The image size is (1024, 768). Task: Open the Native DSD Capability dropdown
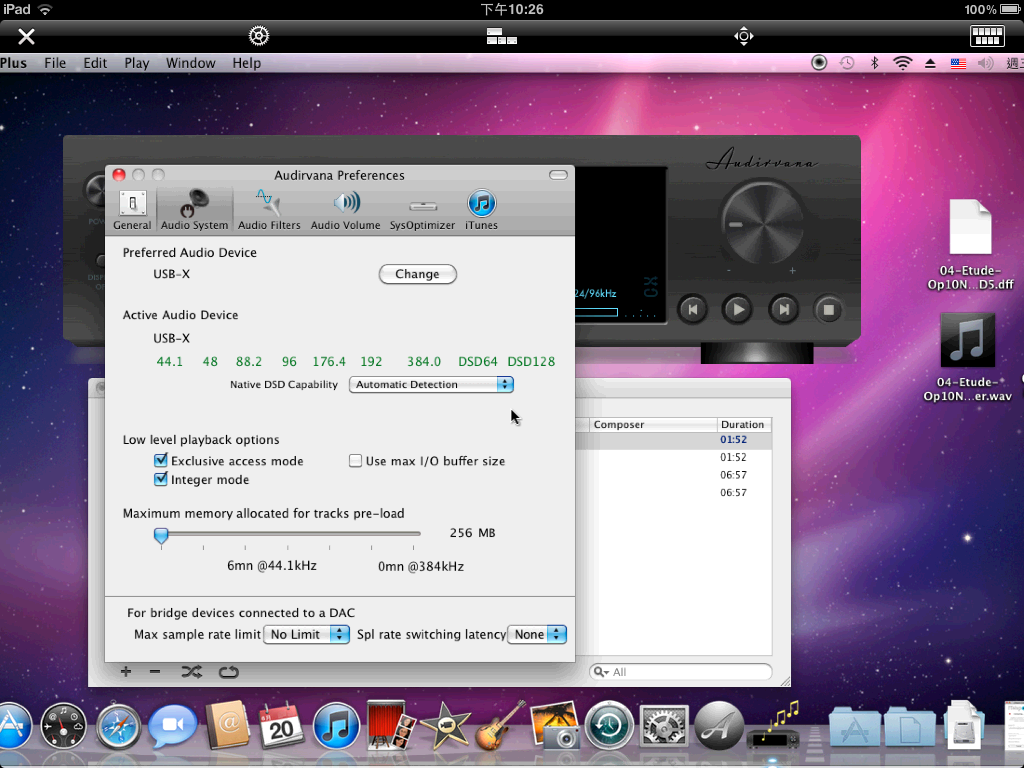tap(431, 385)
